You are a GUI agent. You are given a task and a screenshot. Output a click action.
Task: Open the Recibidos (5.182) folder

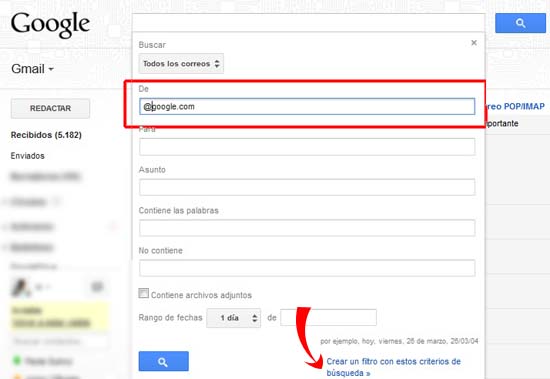point(46,135)
